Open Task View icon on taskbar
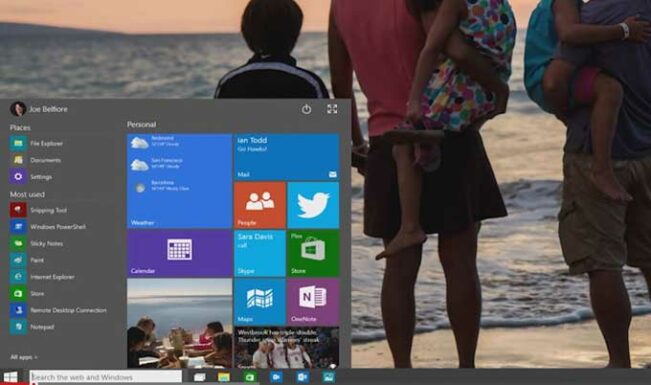The height and width of the screenshot is (385, 651). 200,377
